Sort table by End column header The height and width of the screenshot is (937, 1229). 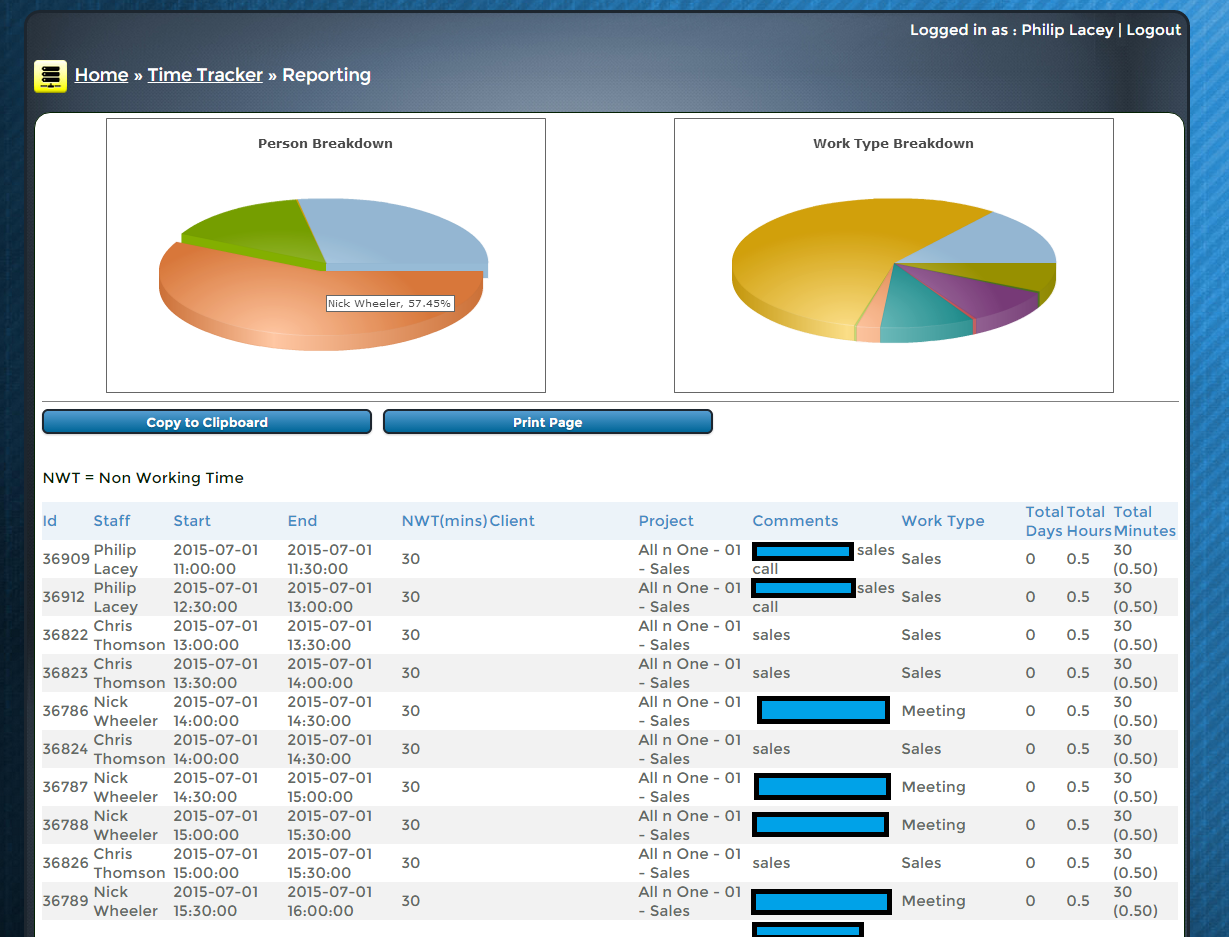[x=302, y=521]
